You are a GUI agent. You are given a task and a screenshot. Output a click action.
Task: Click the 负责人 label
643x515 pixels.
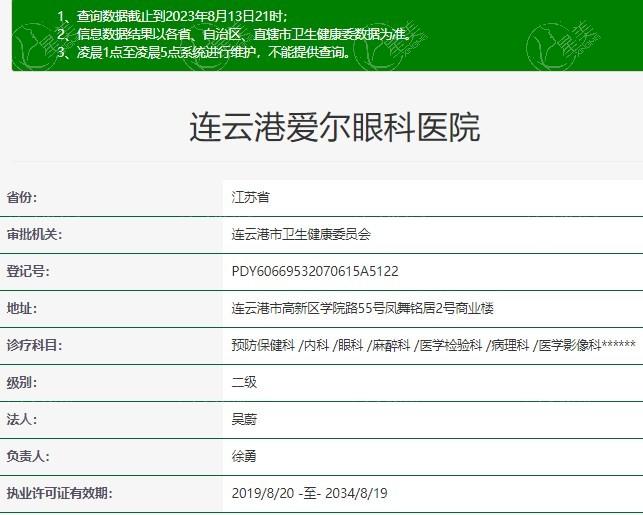click(x=28, y=456)
